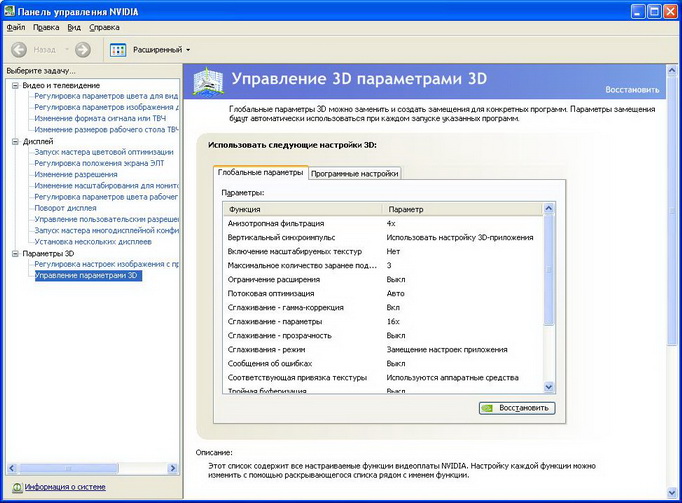682x503 pixels.
Task: Click the 4x value of Анизотропная фильтрация
Action: (391, 224)
